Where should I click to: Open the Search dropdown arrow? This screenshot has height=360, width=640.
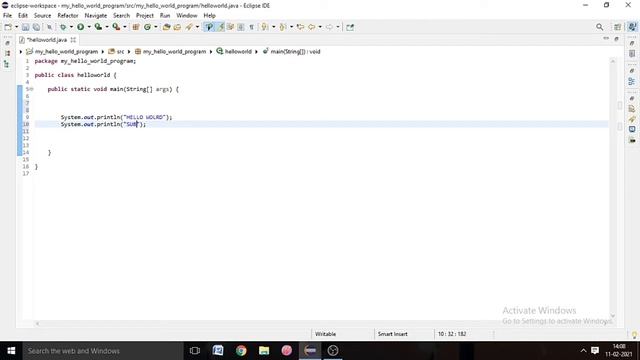point(197,27)
